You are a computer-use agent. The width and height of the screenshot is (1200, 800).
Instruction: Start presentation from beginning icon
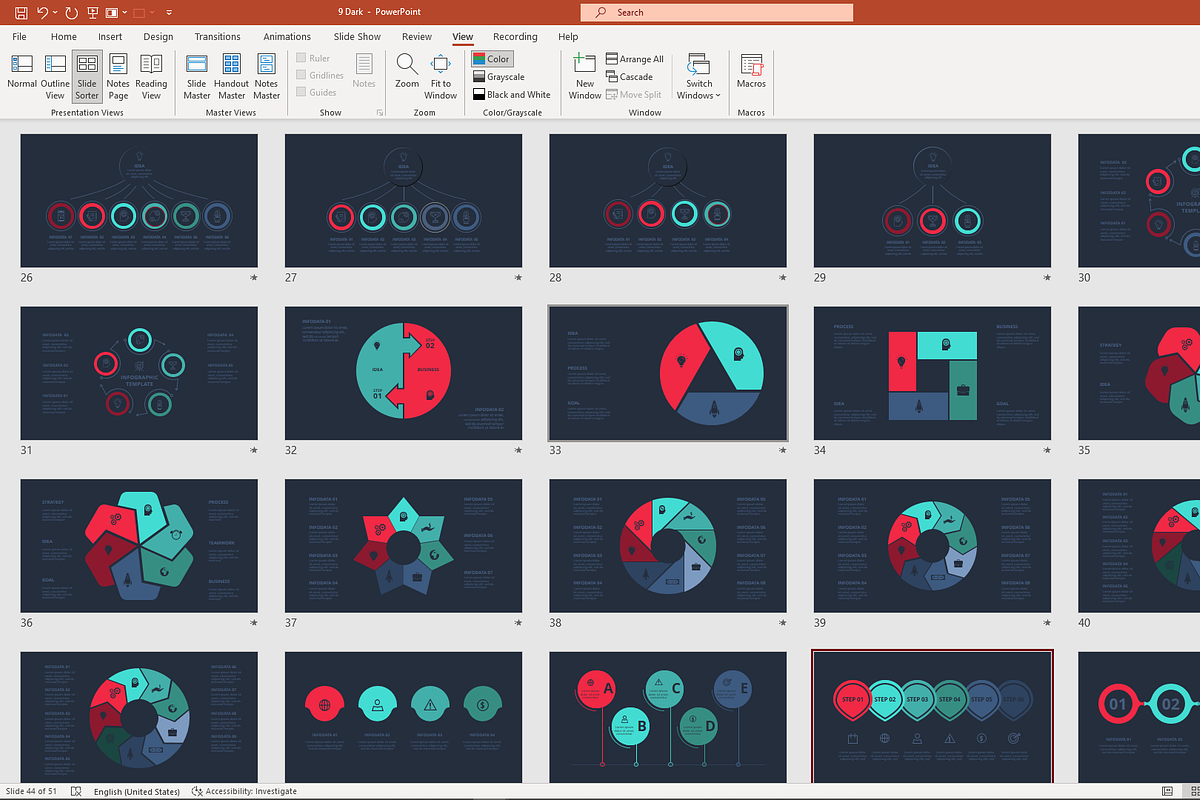coord(94,13)
